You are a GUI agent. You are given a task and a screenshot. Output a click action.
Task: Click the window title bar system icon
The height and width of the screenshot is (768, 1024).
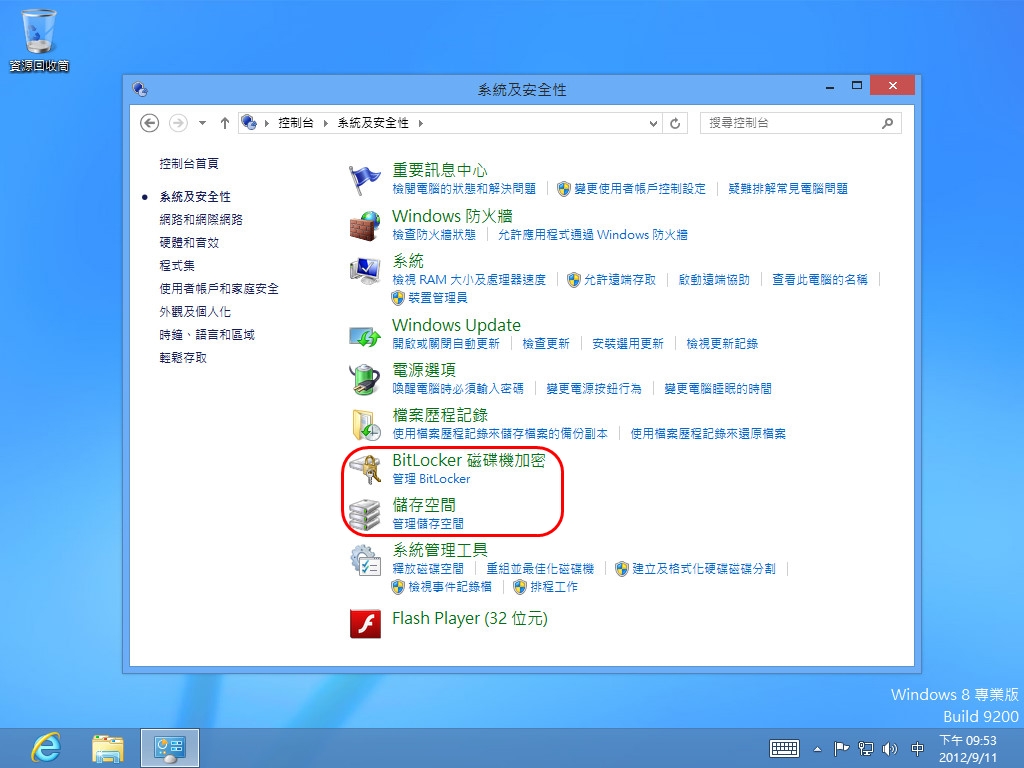[140, 89]
